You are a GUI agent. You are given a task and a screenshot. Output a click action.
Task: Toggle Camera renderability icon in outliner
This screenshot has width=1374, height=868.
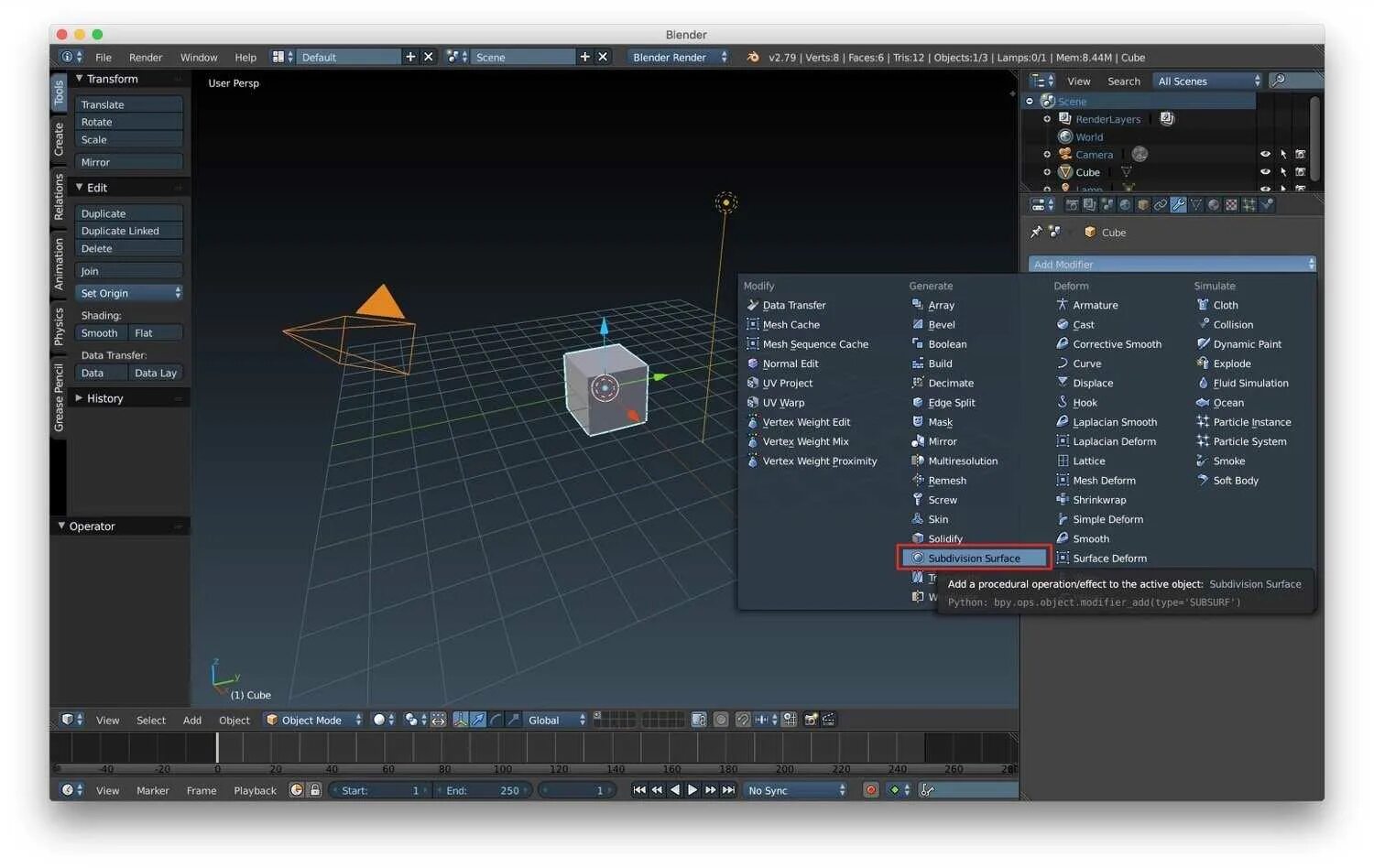pos(1301,155)
